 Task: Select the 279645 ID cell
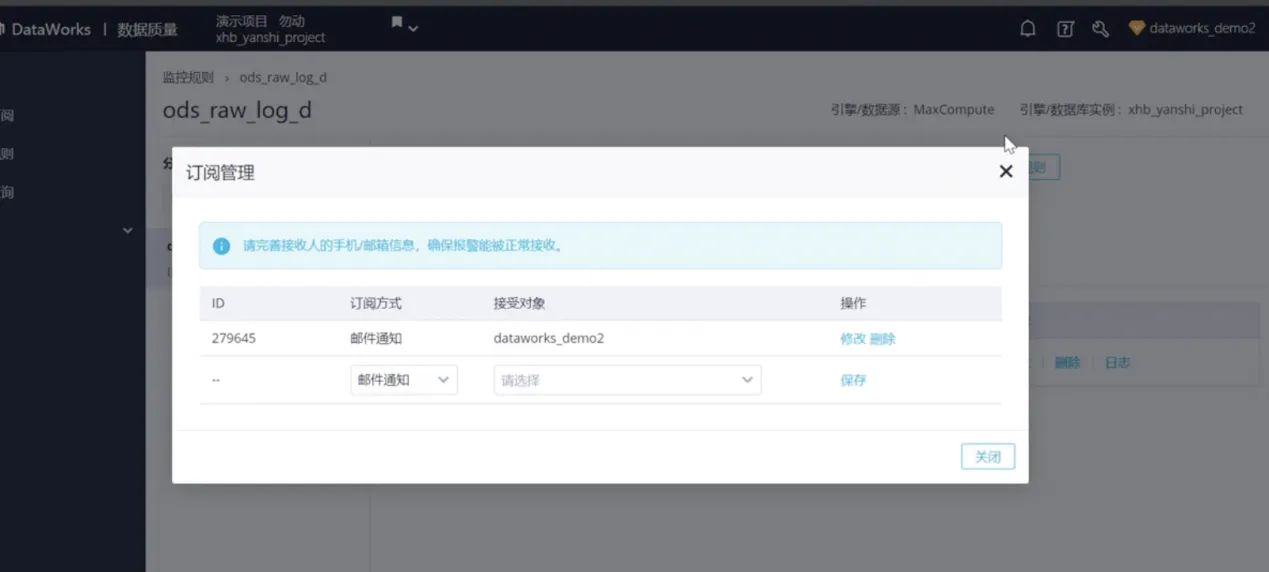coord(234,338)
